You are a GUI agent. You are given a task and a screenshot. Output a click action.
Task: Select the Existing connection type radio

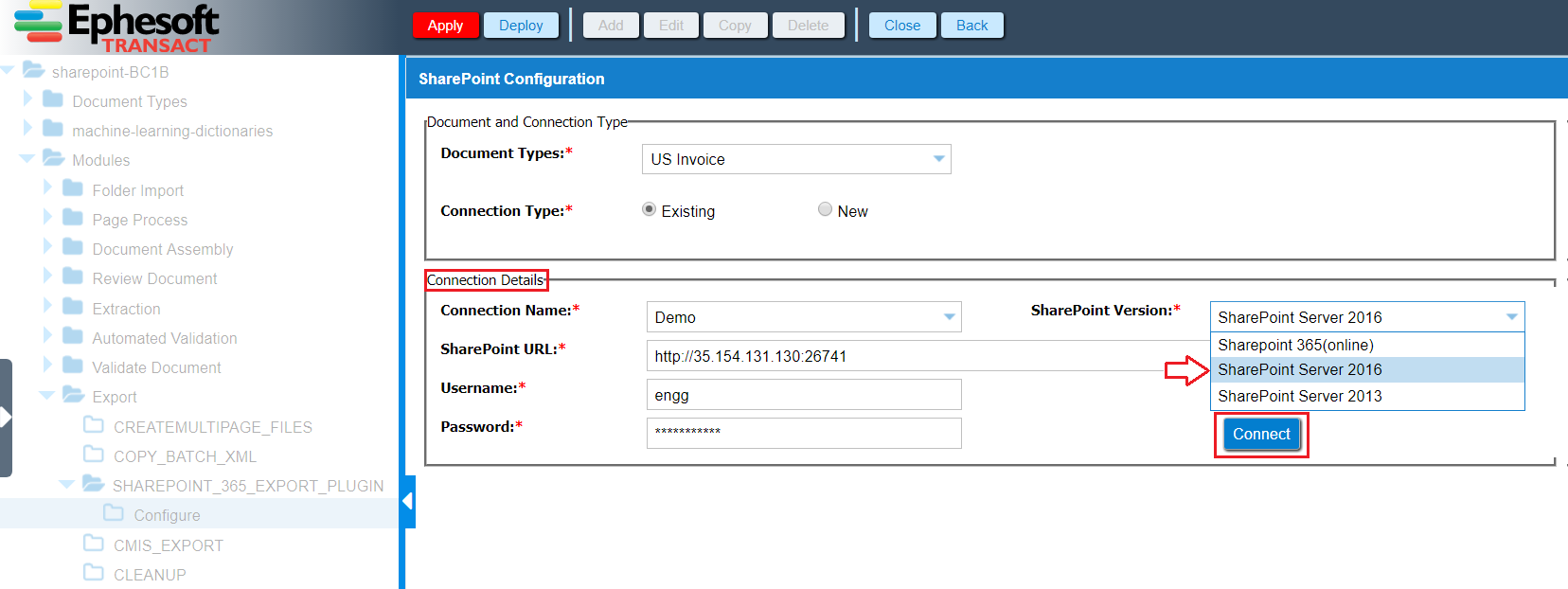649,209
